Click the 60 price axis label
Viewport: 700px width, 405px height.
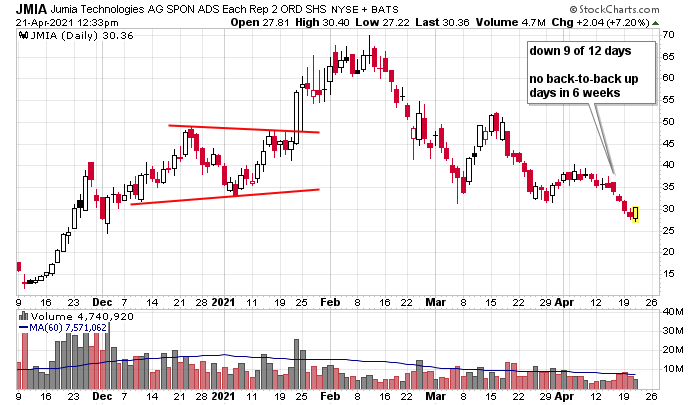pyautogui.click(x=668, y=78)
